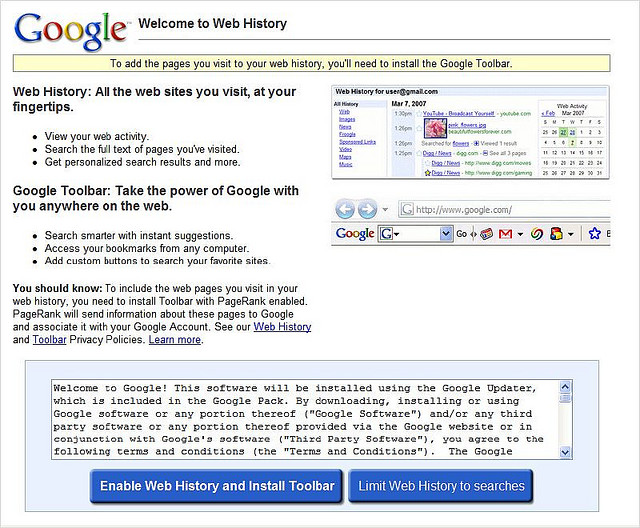Open the dropdown arrow next to colored blocks icon
Viewport: 640px width, 528px height.
tap(571, 234)
